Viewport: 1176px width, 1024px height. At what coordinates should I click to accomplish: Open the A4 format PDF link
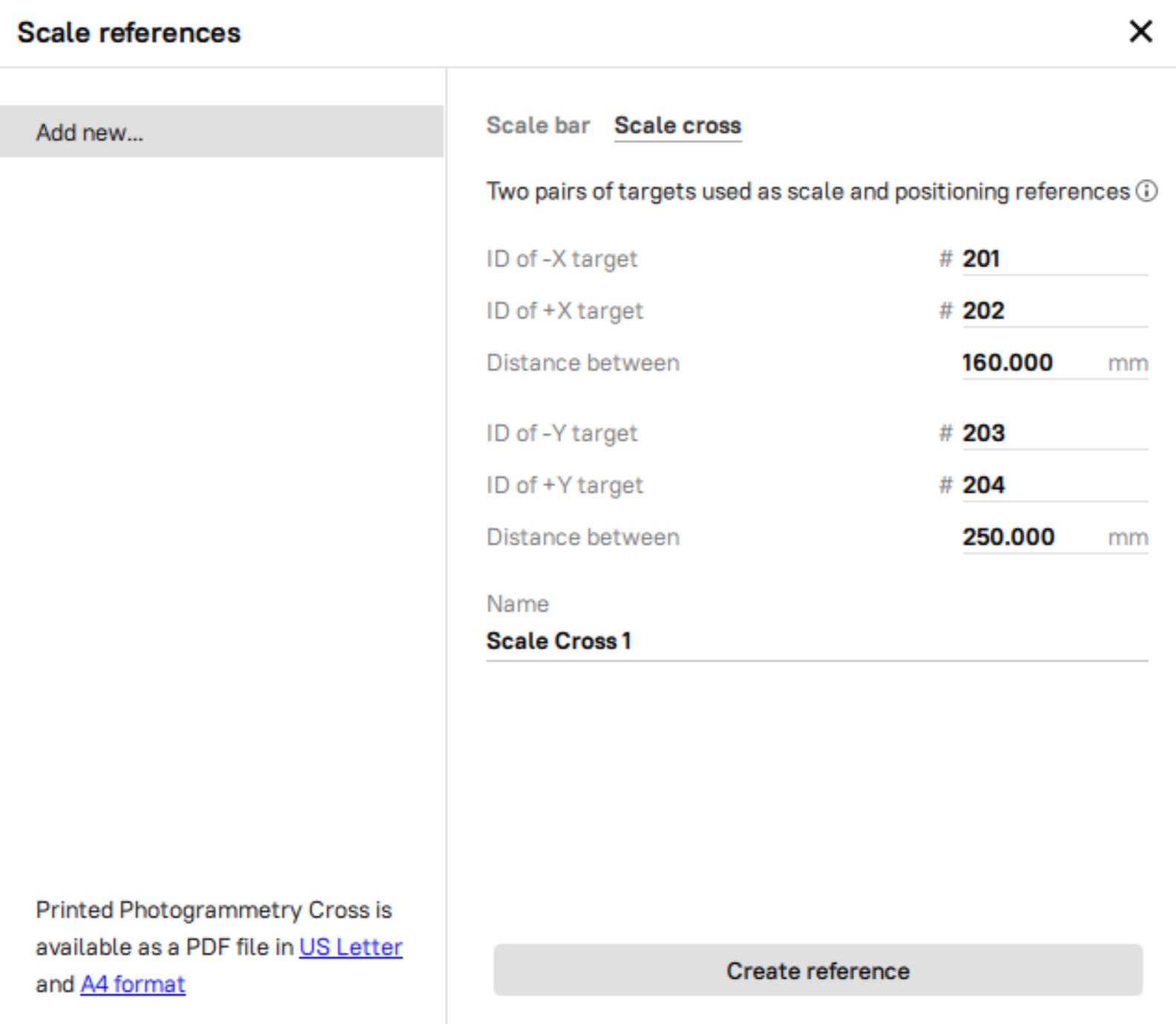[133, 985]
